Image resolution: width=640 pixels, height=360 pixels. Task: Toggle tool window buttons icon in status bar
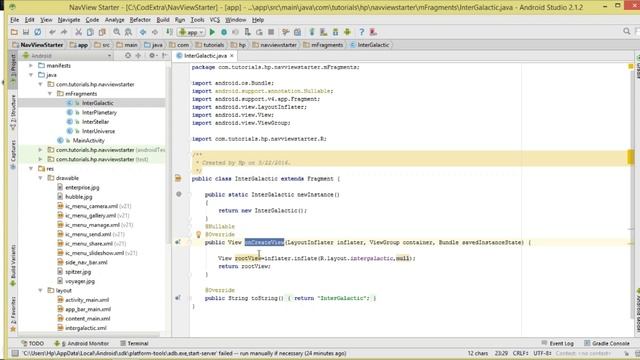click(x=15, y=353)
